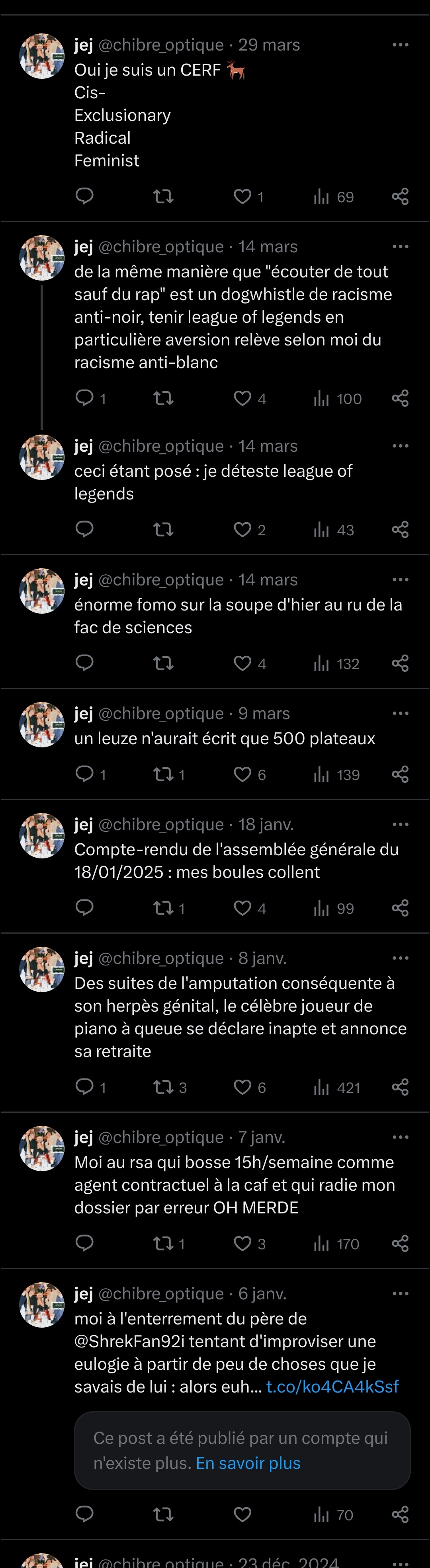
Task: Open the @chibre_optique handle on 8 janv. post
Action: (161, 958)
